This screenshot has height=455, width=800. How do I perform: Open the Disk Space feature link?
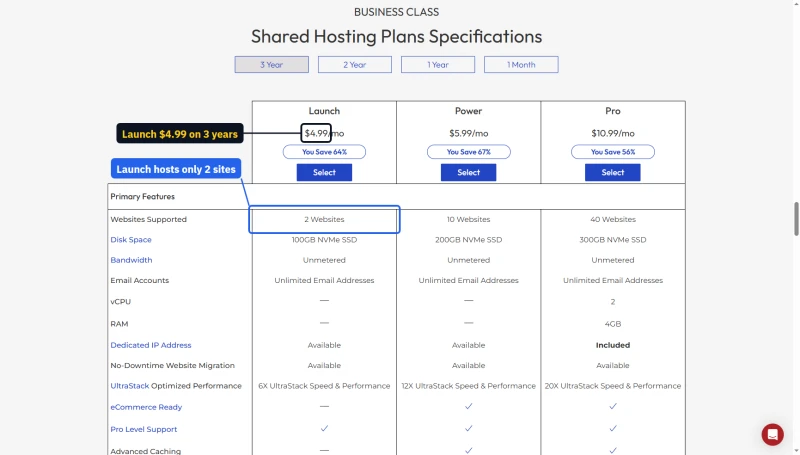pos(131,240)
